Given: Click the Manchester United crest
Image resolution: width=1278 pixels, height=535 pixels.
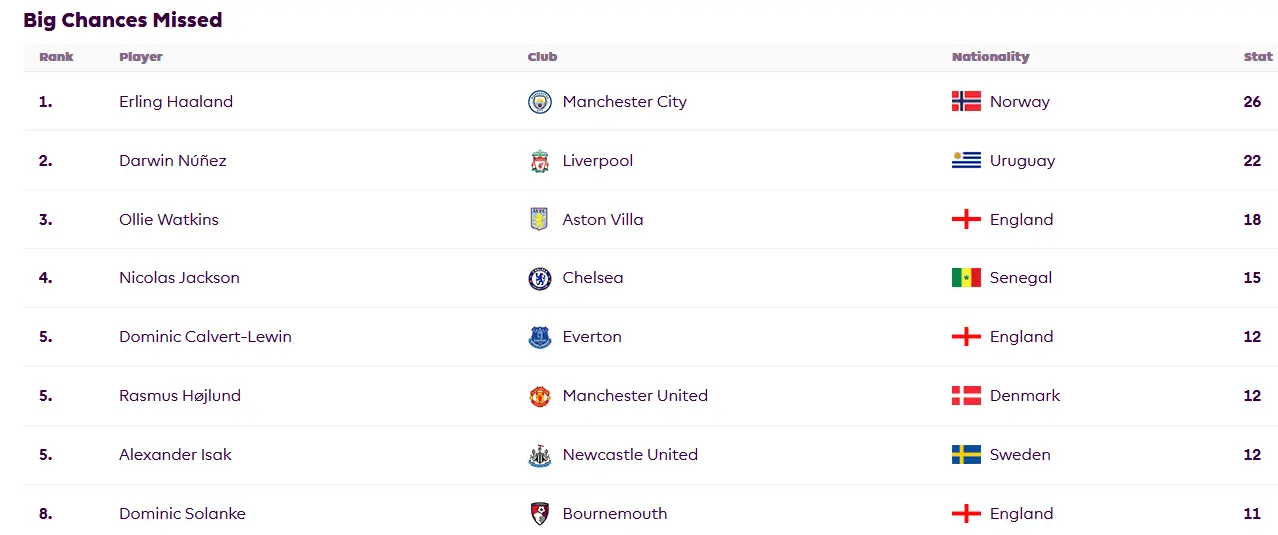Looking at the screenshot, I should (540, 396).
